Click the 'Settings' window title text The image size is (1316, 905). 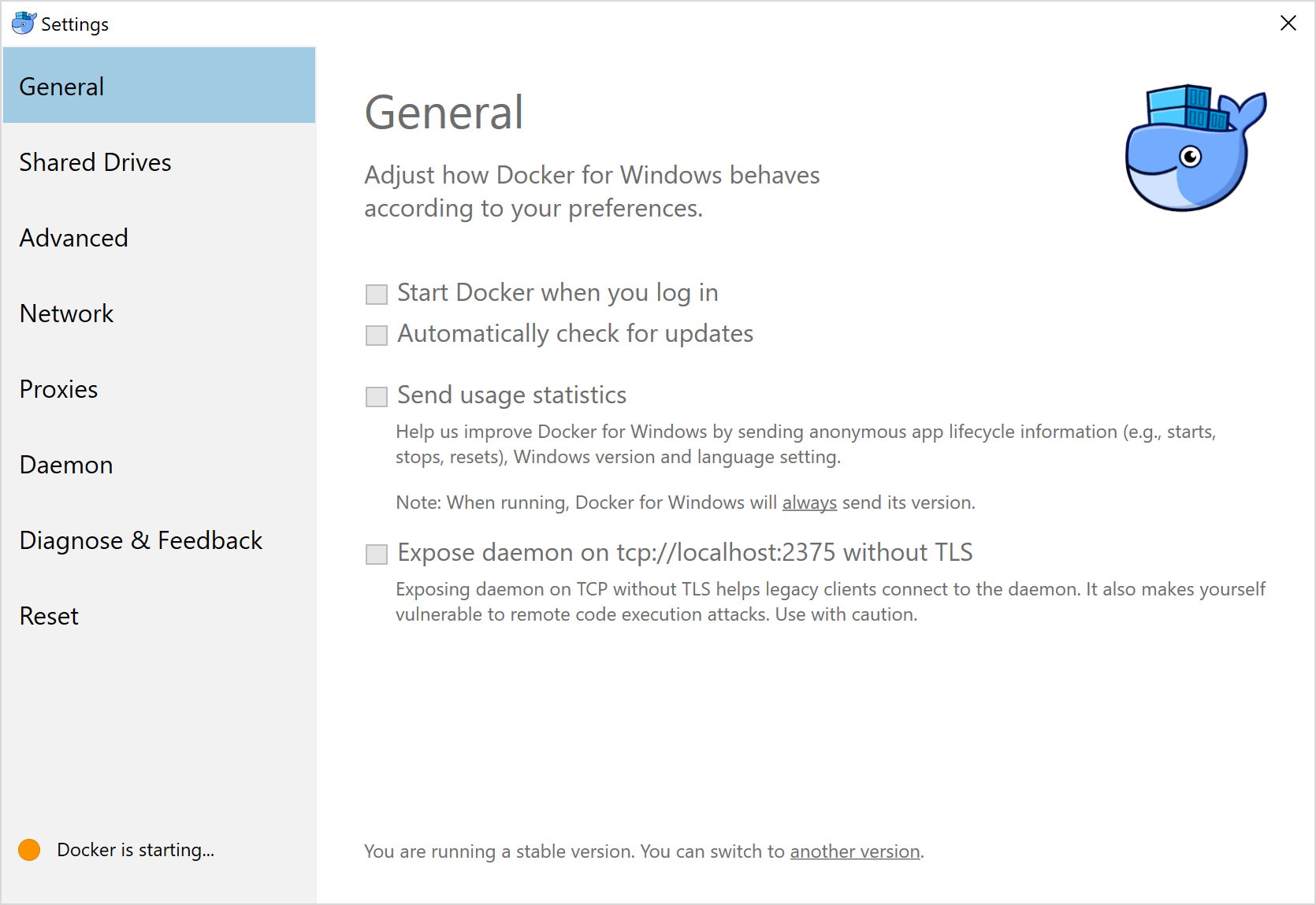[x=75, y=24]
